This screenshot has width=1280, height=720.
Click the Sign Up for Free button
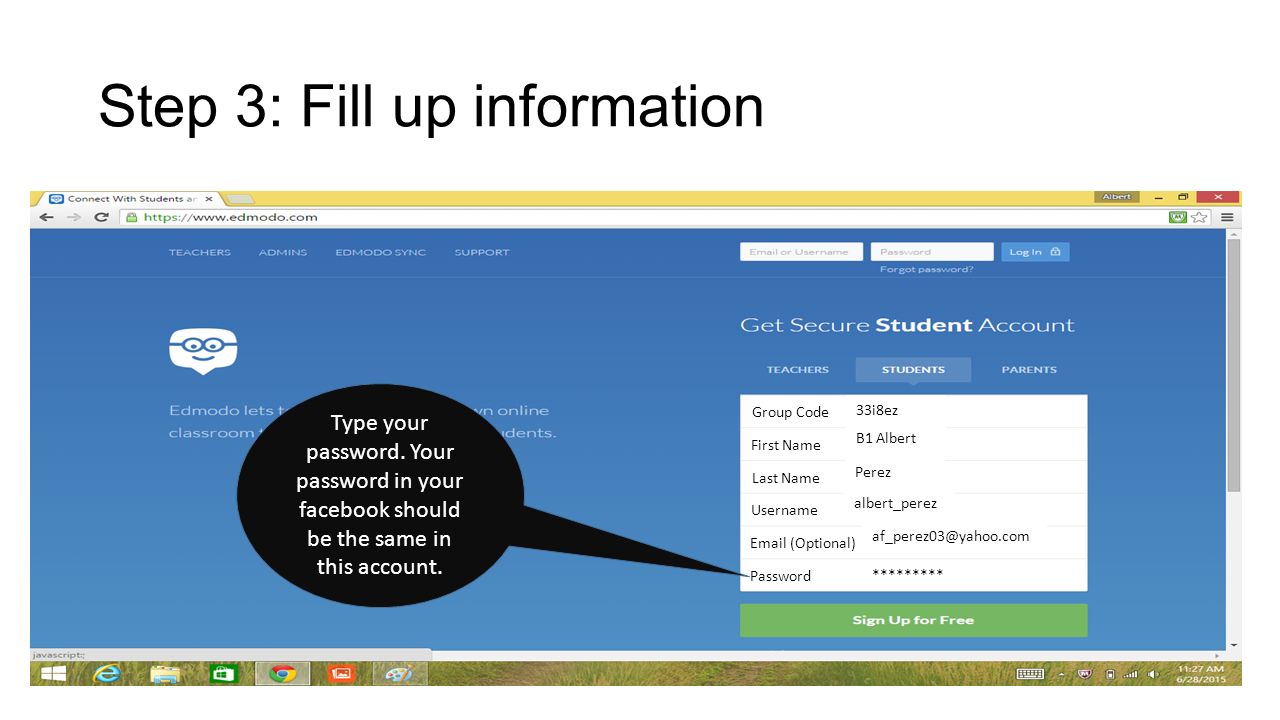pyautogui.click(x=913, y=620)
